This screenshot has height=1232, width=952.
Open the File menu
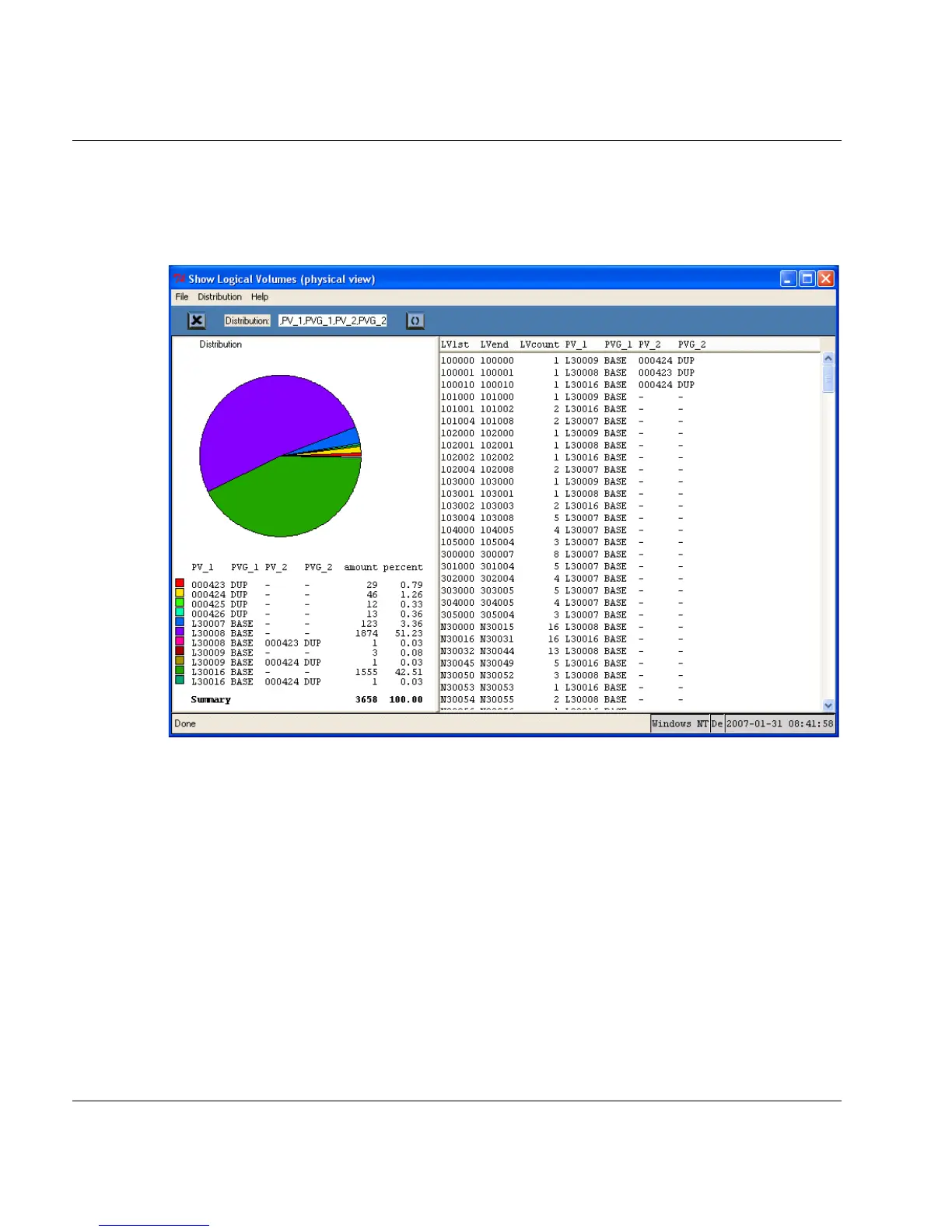pyautogui.click(x=182, y=297)
